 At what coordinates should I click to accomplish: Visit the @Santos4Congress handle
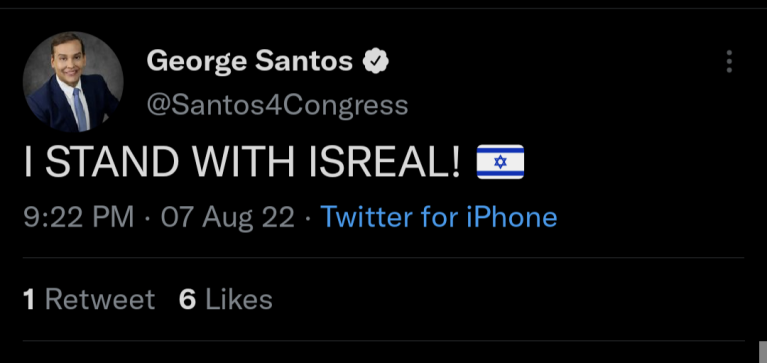click(x=277, y=105)
